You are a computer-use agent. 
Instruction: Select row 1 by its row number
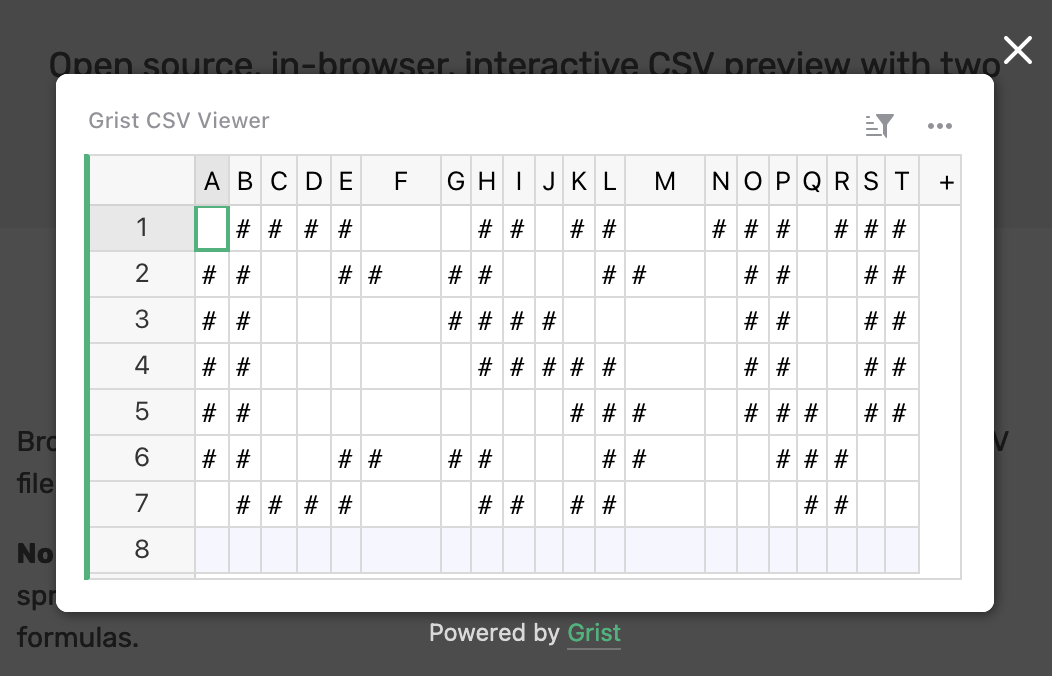141,227
